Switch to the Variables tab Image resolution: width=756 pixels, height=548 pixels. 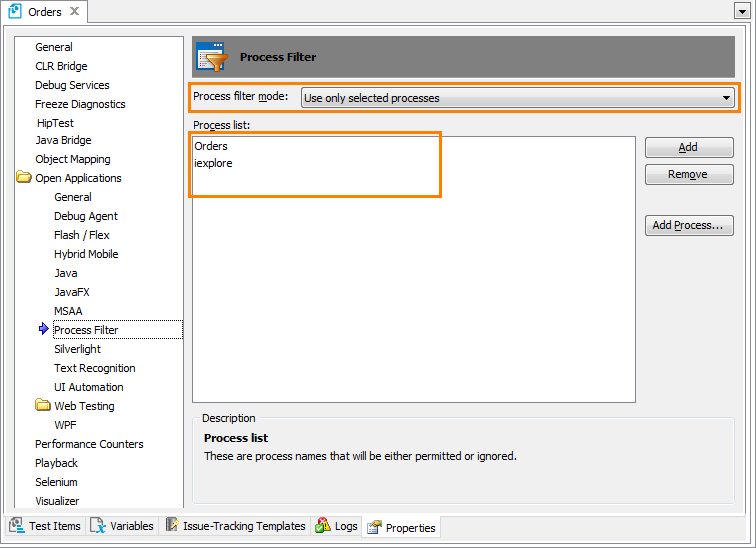coord(122,526)
